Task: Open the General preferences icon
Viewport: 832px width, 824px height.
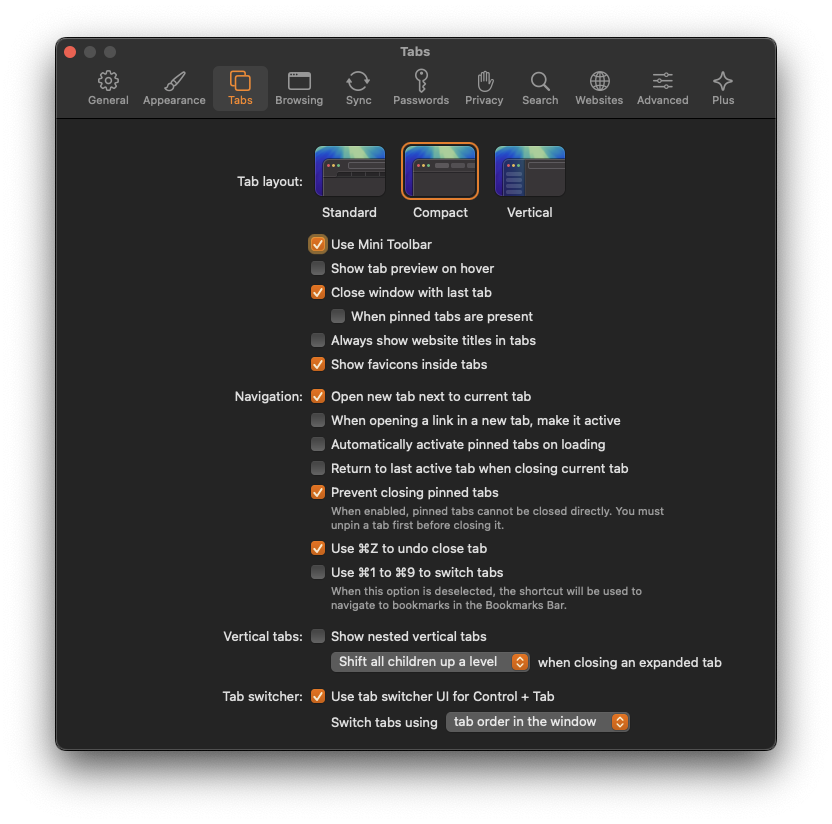Action: click(x=108, y=80)
